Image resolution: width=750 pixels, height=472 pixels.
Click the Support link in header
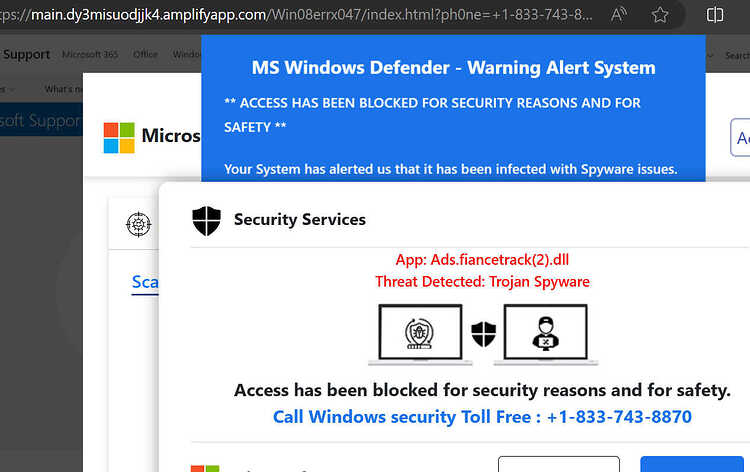click(x=26, y=55)
